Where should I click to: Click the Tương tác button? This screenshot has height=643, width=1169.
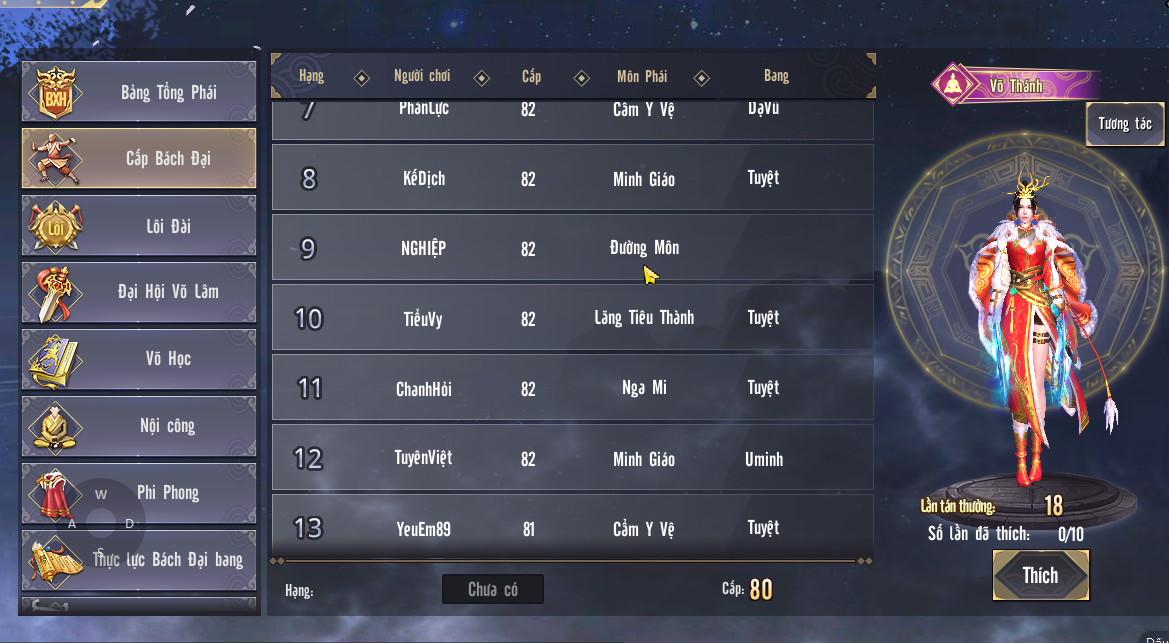coord(1124,124)
